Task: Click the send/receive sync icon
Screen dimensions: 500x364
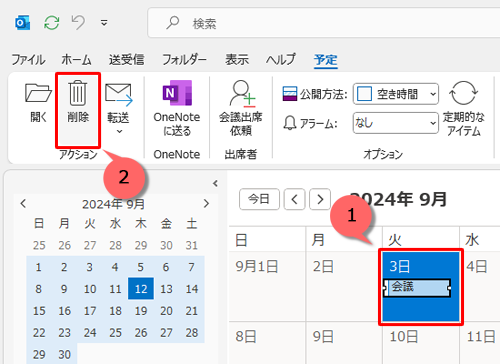Action: coord(52,23)
